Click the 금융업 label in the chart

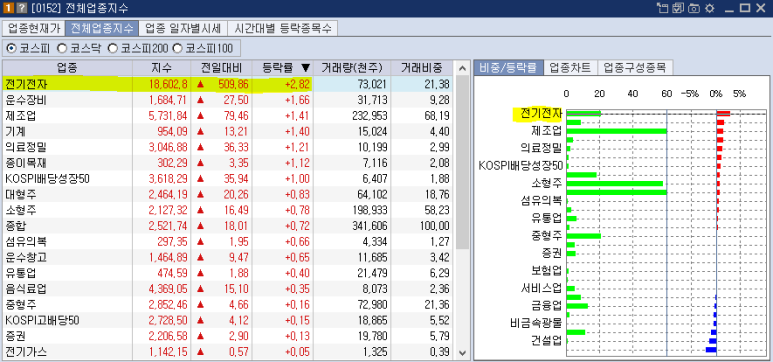pos(546,306)
